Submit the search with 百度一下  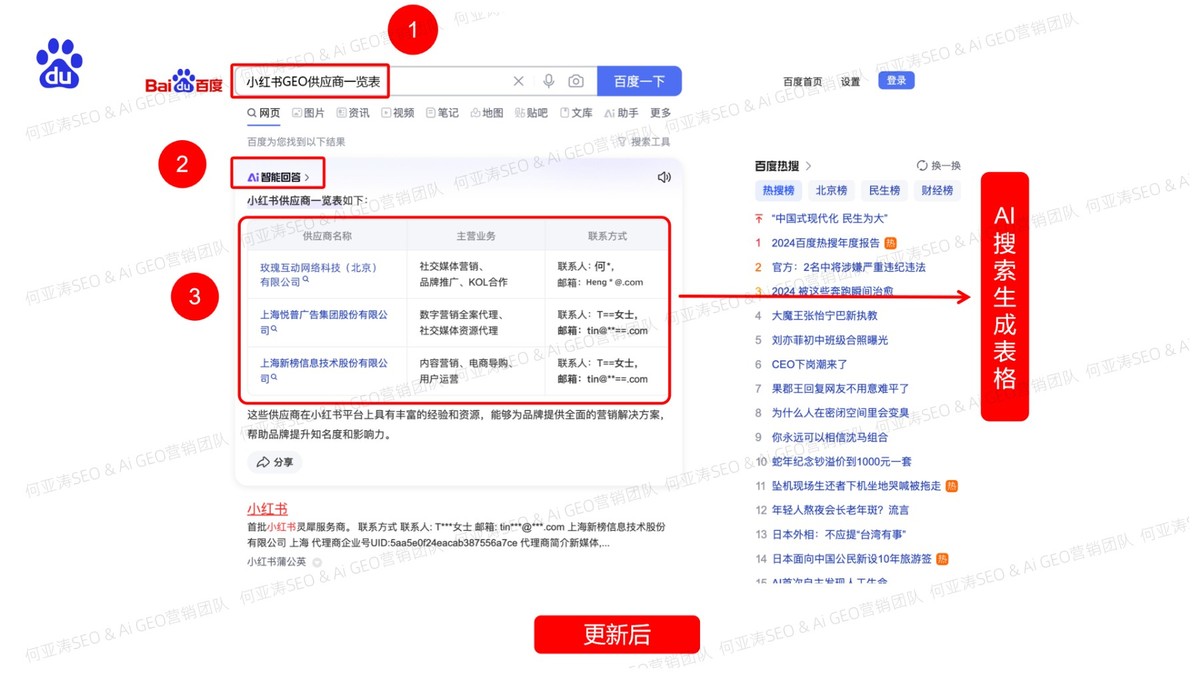coord(639,81)
